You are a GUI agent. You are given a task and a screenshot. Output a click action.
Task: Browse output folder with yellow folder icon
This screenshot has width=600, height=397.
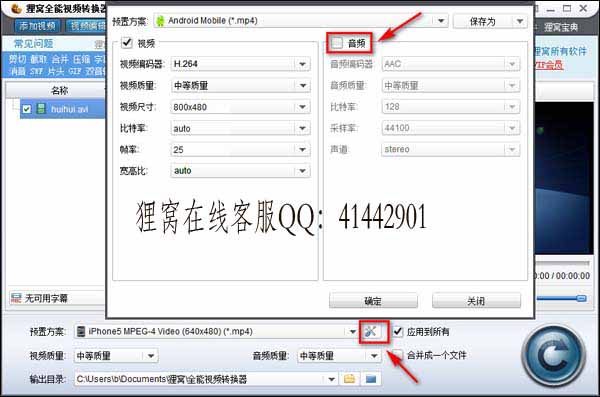(x=349, y=379)
